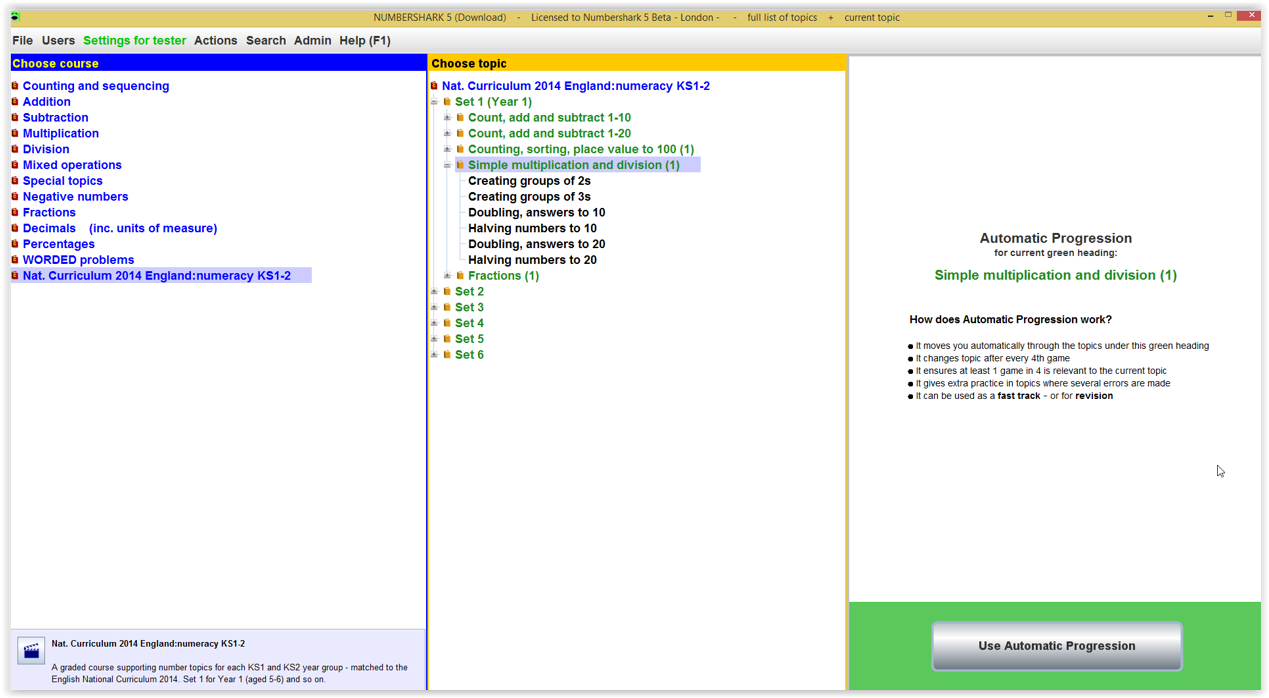Click the book icon beside Mixed operations
Screen dimensions: 1269x698
pos(15,165)
